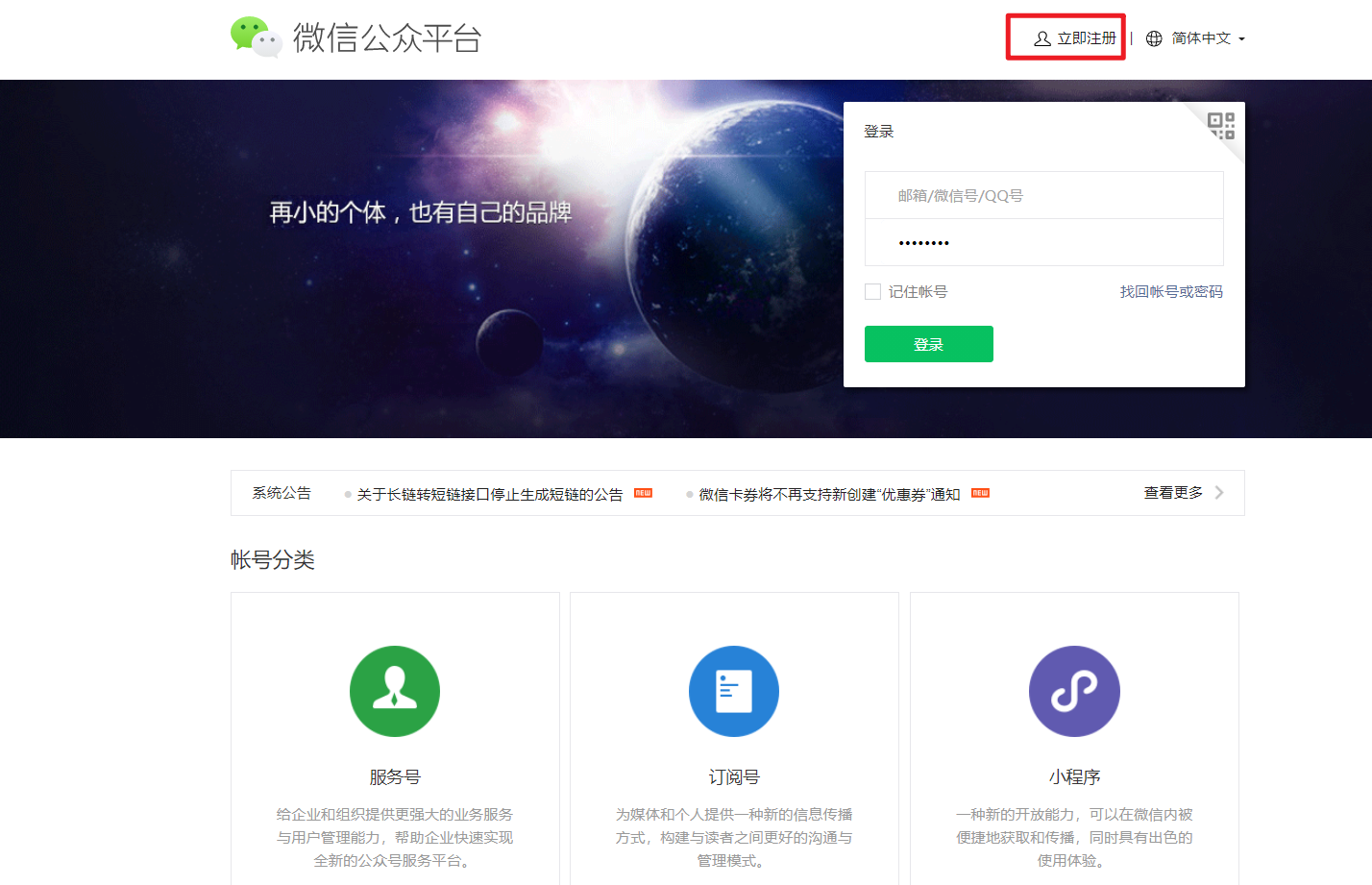This screenshot has width=1372, height=885.
Task: Click the 记住帐号 label text
Action: [x=918, y=291]
